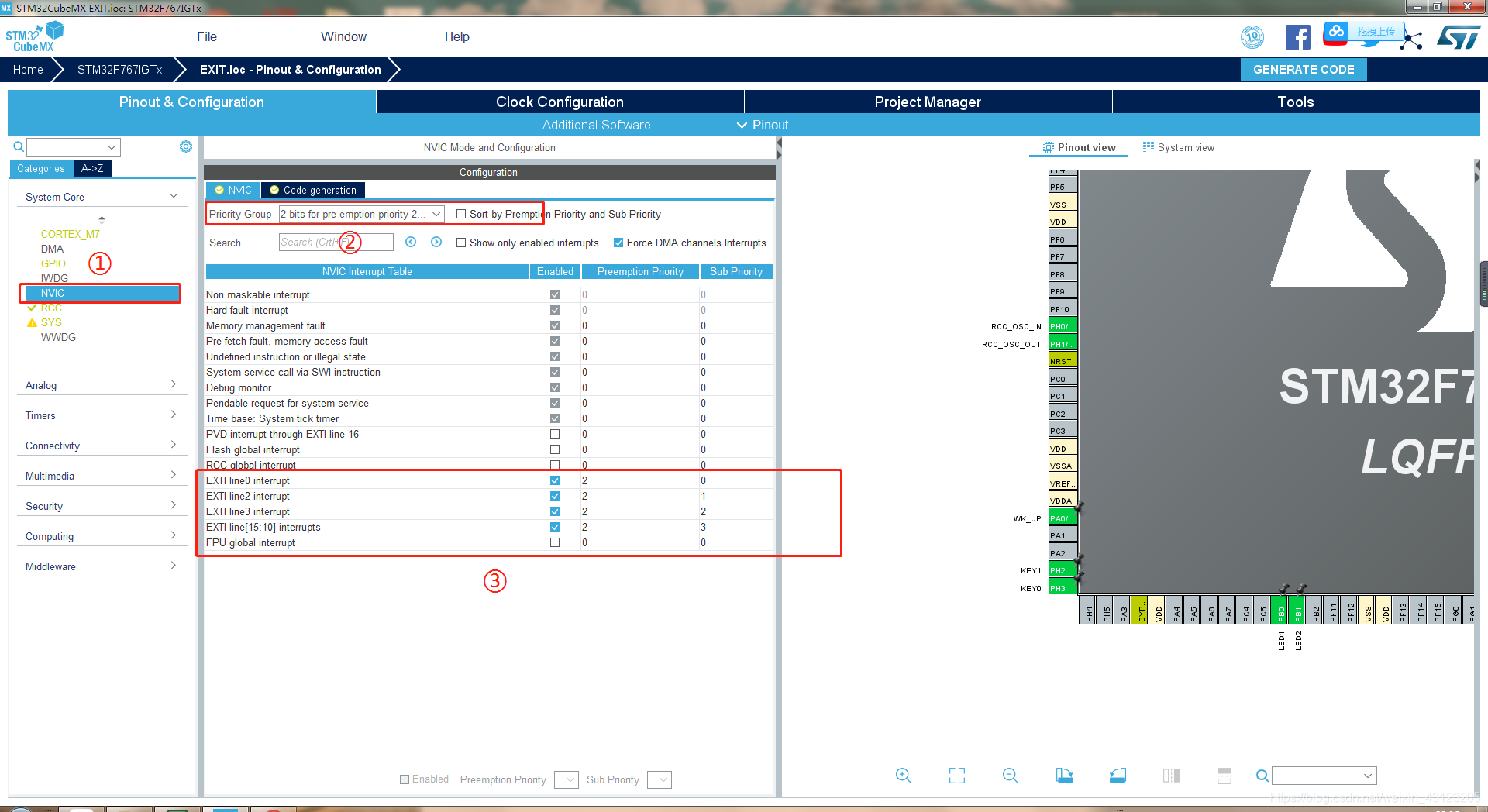Image resolution: width=1488 pixels, height=812 pixels.
Task: Click the ST community network icon
Action: click(x=1412, y=40)
